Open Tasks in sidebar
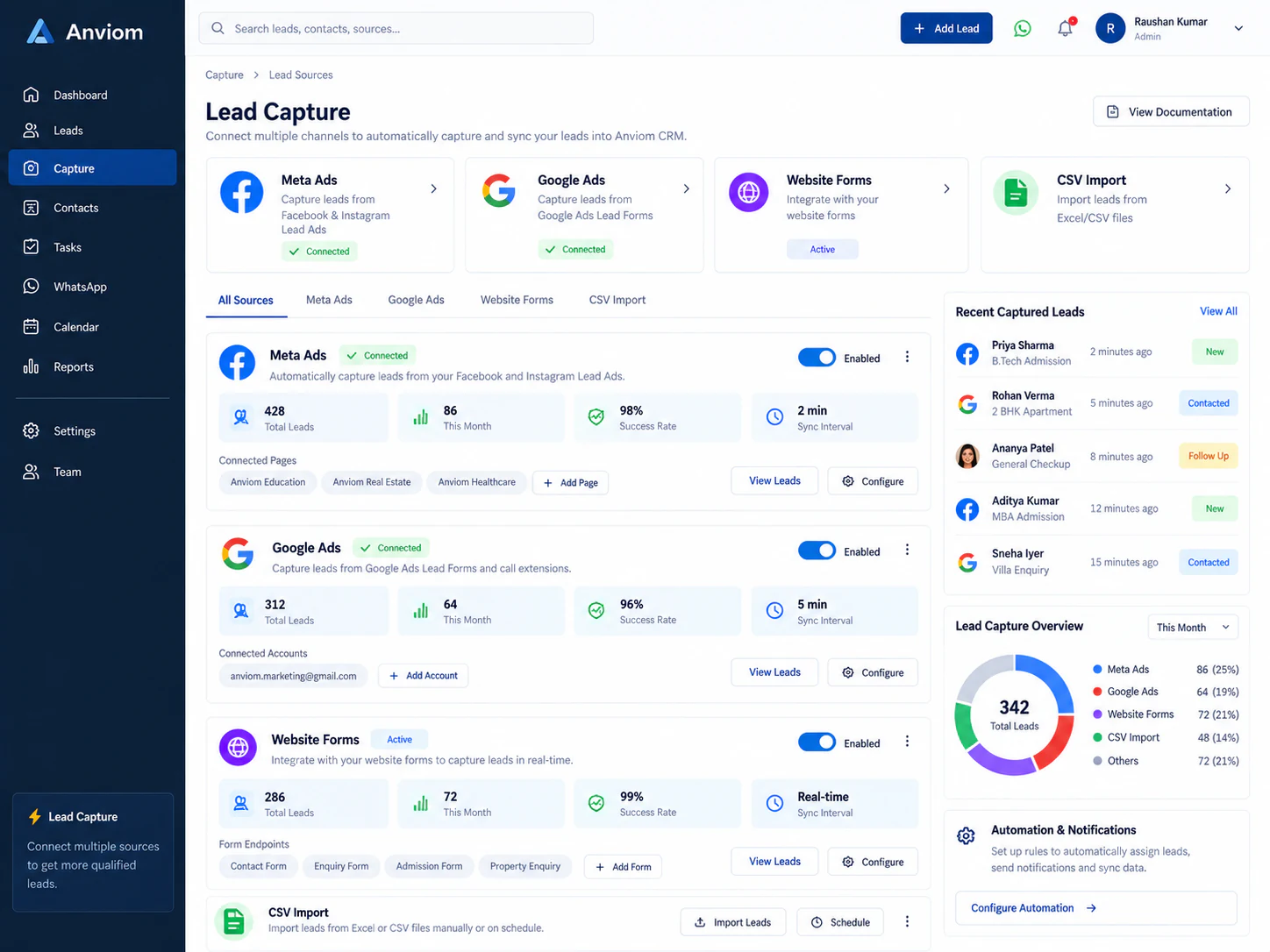 pyautogui.click(x=92, y=247)
